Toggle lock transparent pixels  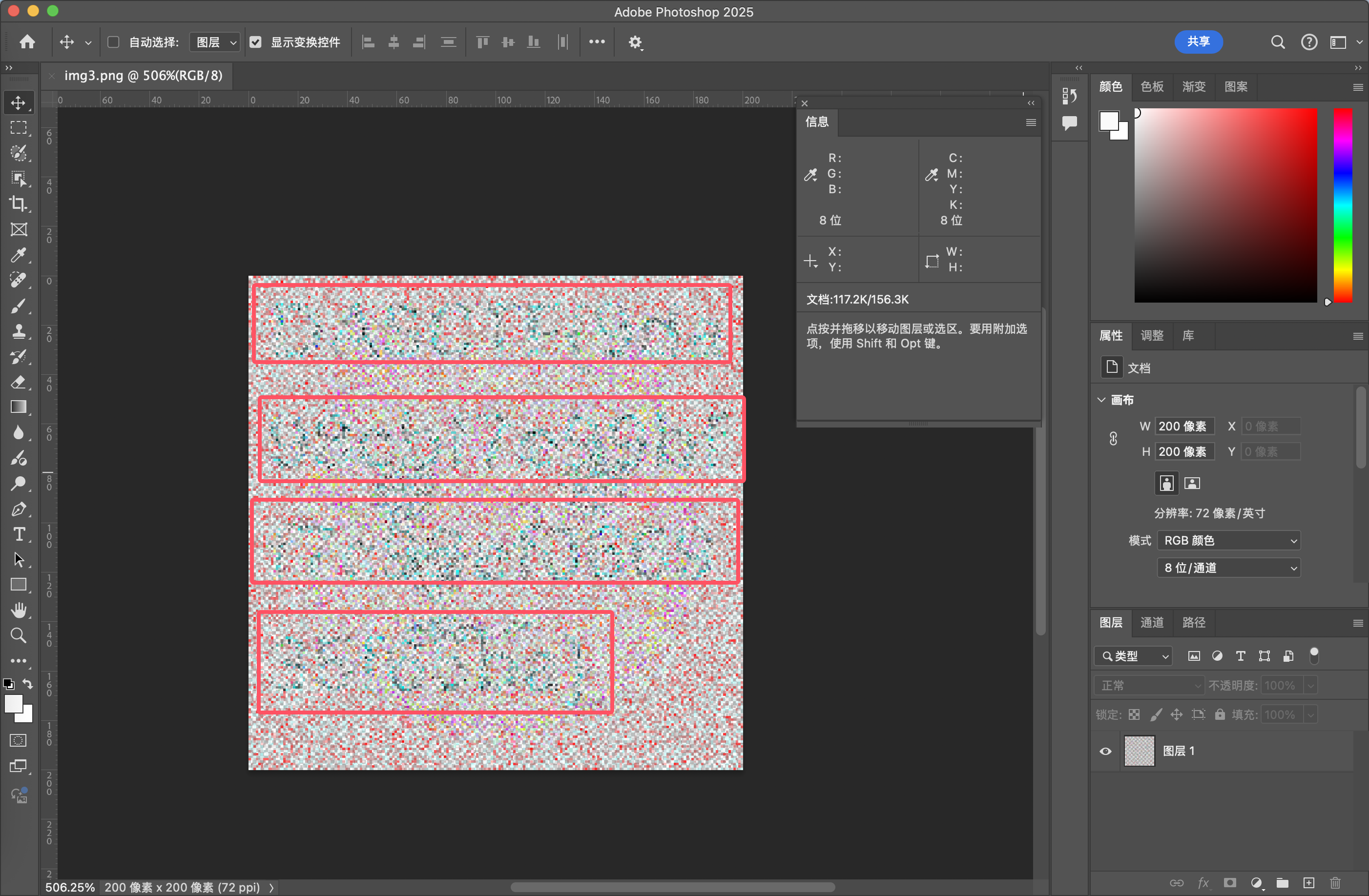(x=1134, y=714)
